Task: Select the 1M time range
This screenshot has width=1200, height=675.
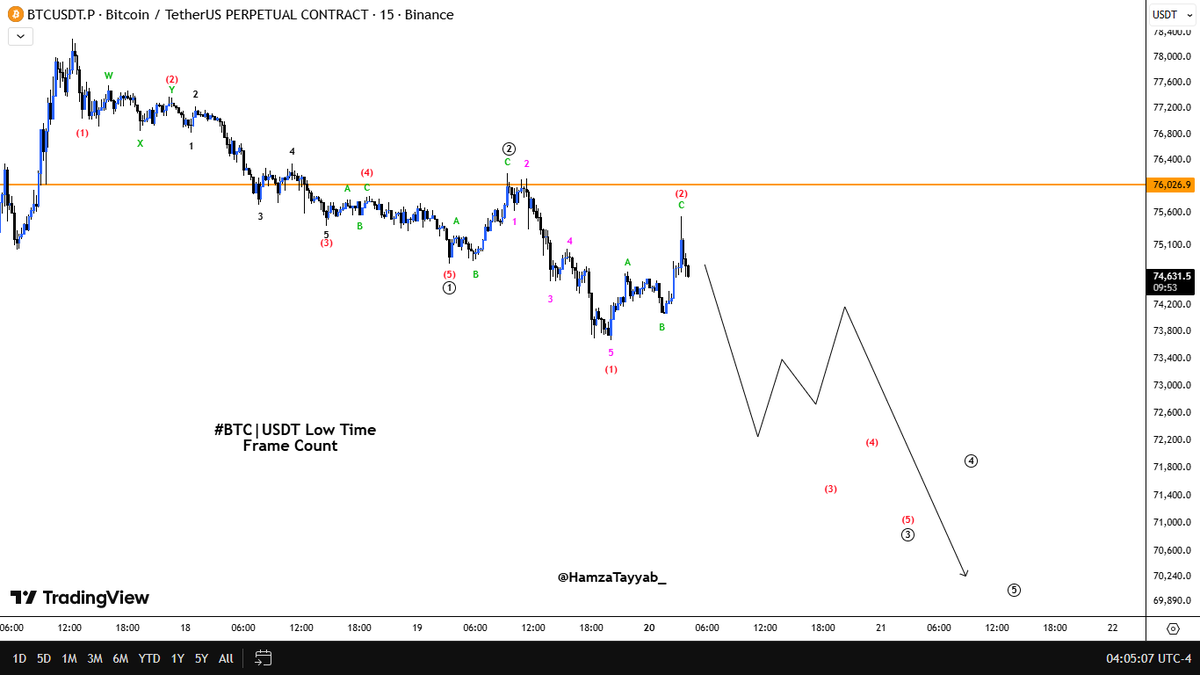Action: pos(70,658)
